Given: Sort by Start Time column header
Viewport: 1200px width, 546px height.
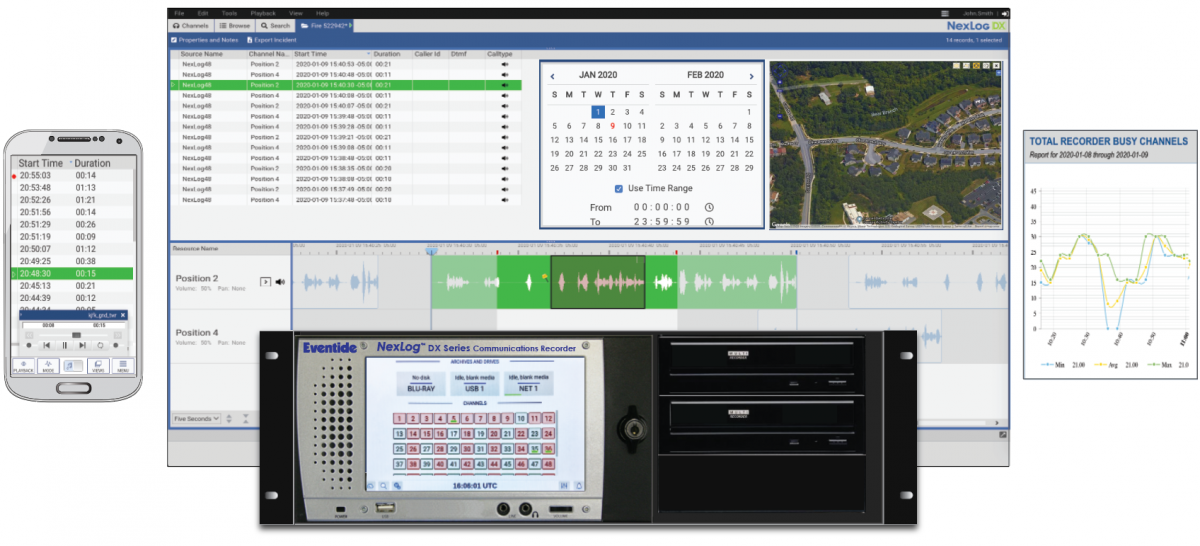Looking at the screenshot, I should tap(331, 54).
